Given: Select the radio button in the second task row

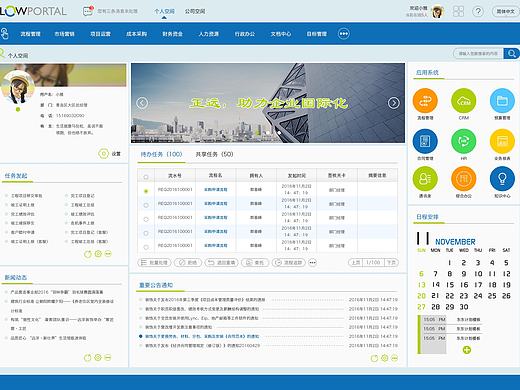Looking at the screenshot, I should point(146,205).
